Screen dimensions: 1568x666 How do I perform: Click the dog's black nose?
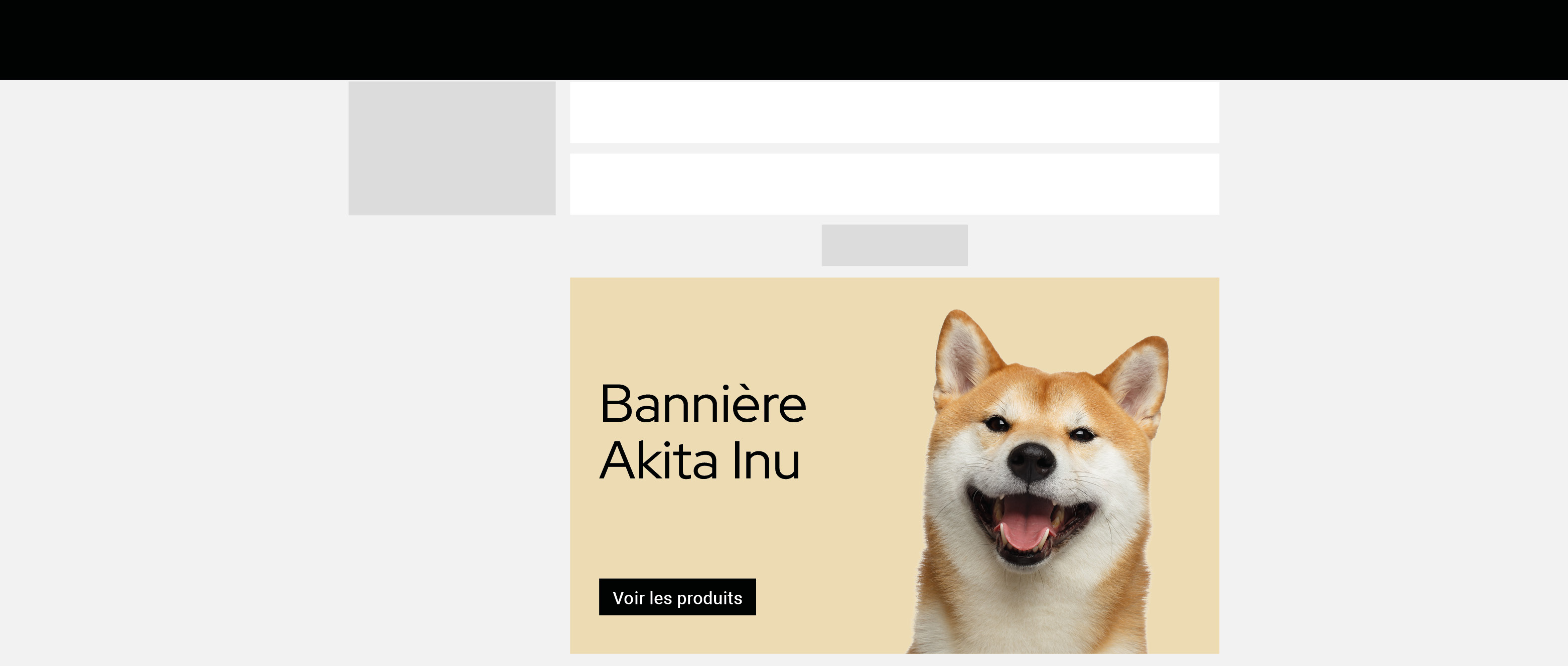[1031, 462]
